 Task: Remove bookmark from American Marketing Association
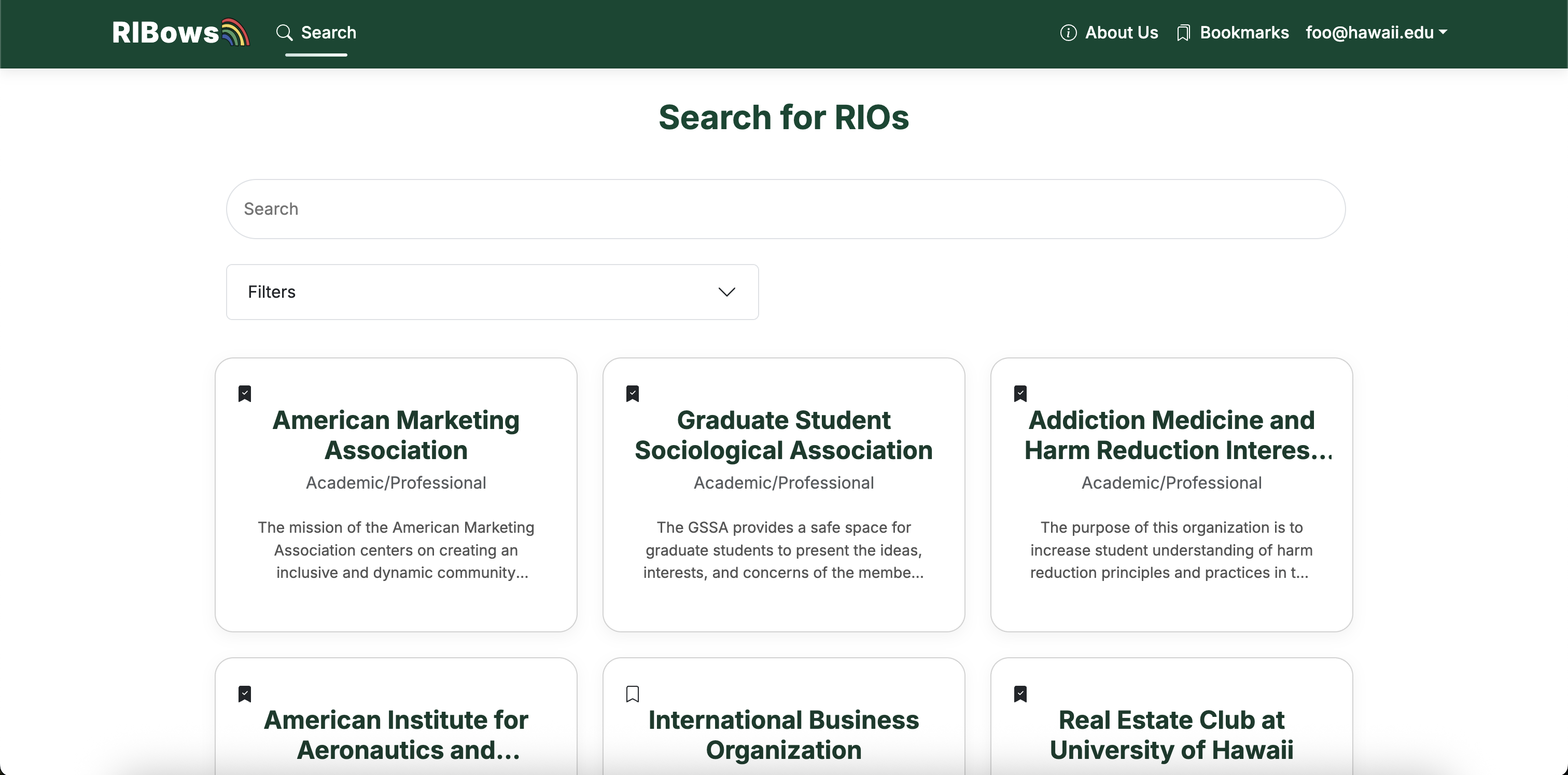click(245, 393)
